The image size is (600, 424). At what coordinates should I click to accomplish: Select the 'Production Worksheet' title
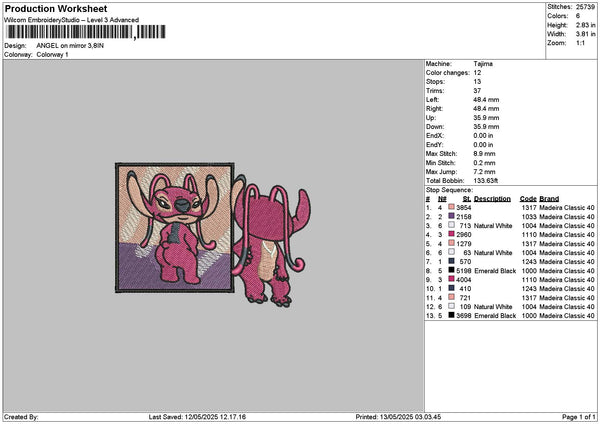coord(56,9)
